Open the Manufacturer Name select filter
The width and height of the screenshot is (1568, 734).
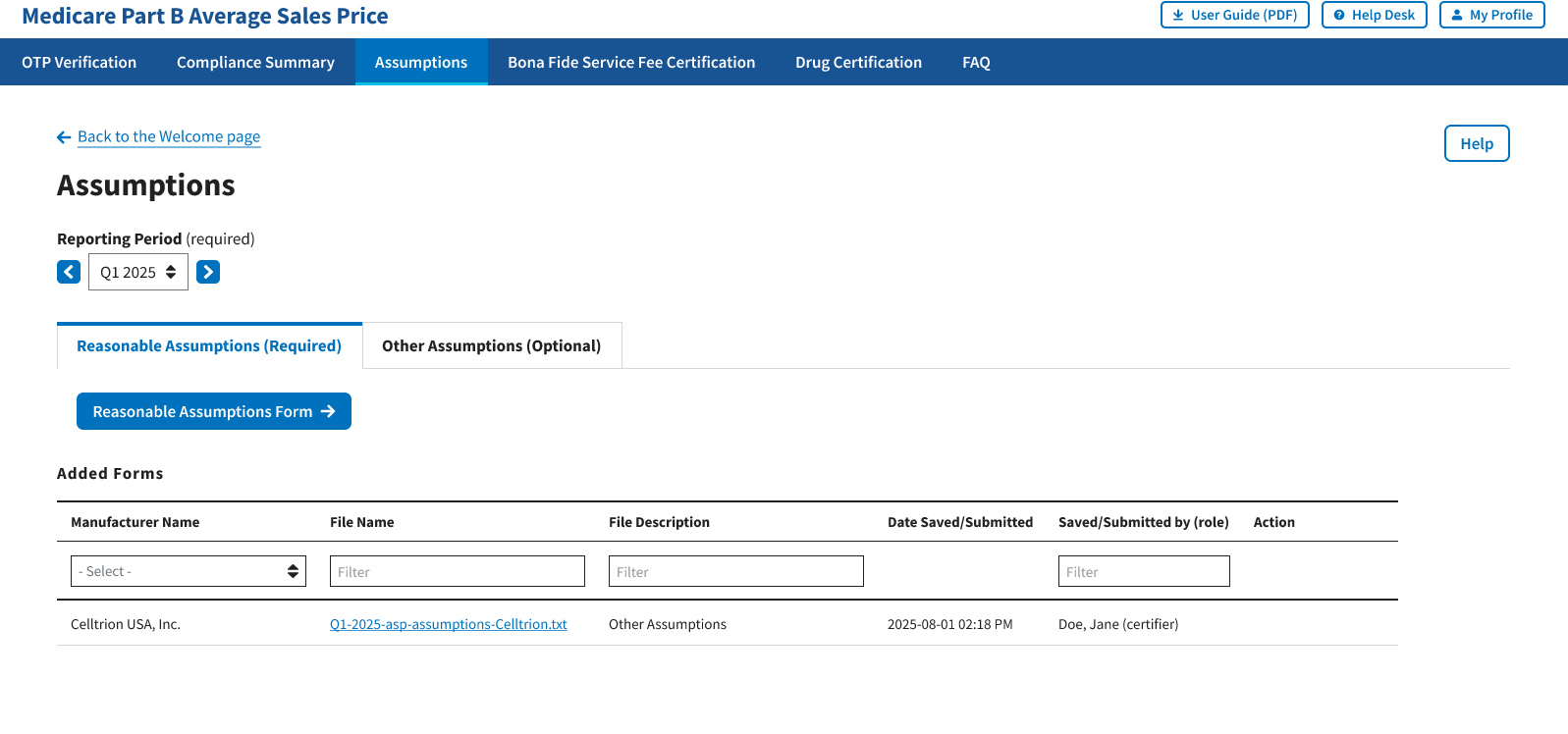[189, 571]
